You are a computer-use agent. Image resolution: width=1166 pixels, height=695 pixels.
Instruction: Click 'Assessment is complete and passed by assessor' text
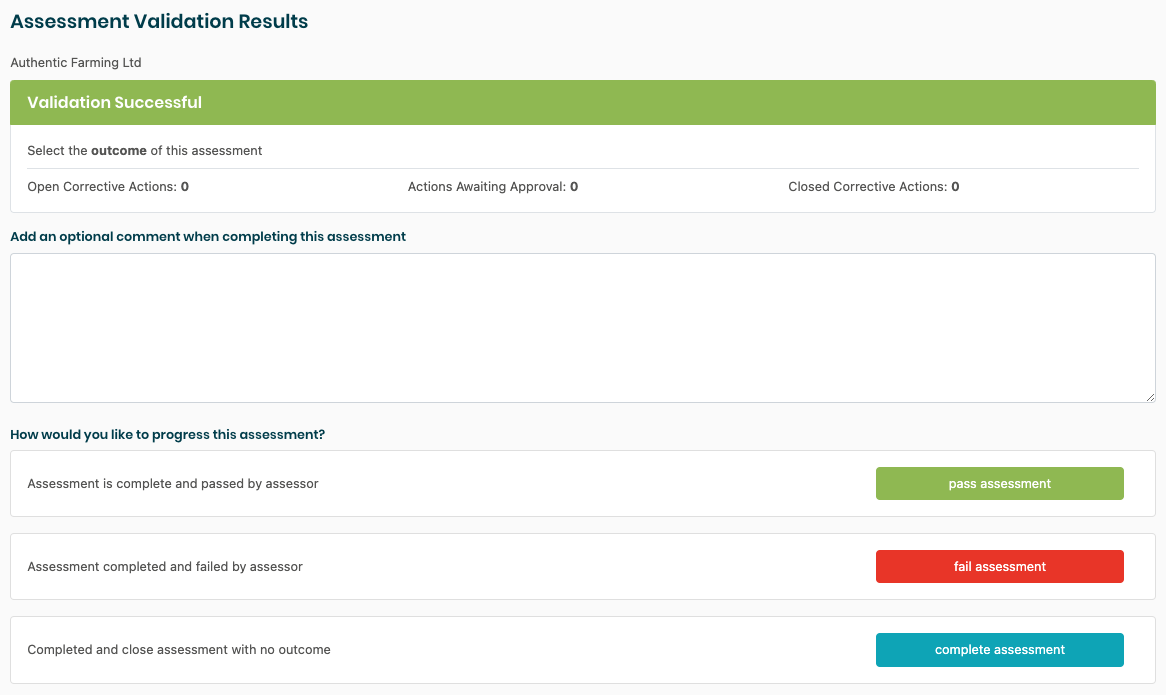point(173,484)
